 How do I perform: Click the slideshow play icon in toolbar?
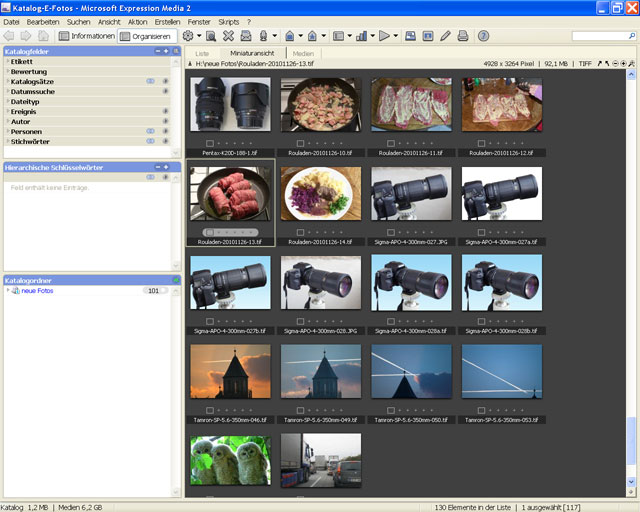pos(384,36)
